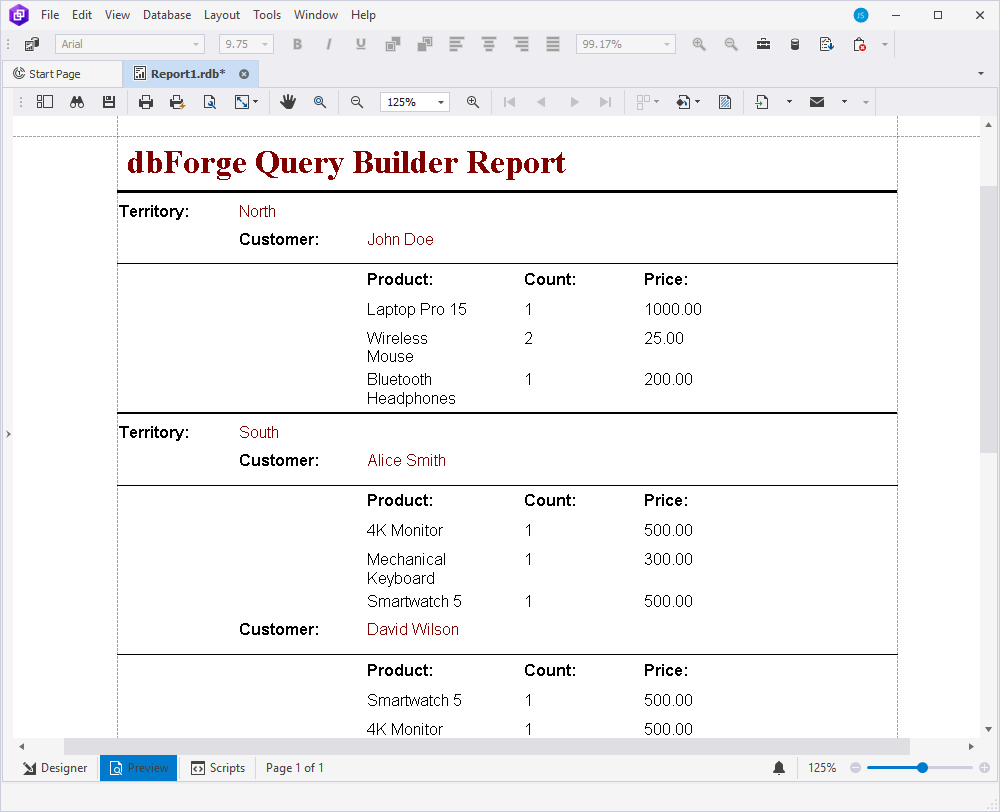The height and width of the screenshot is (812, 1000).
Task: Click the properties icon left of font box
Action: [31, 44]
